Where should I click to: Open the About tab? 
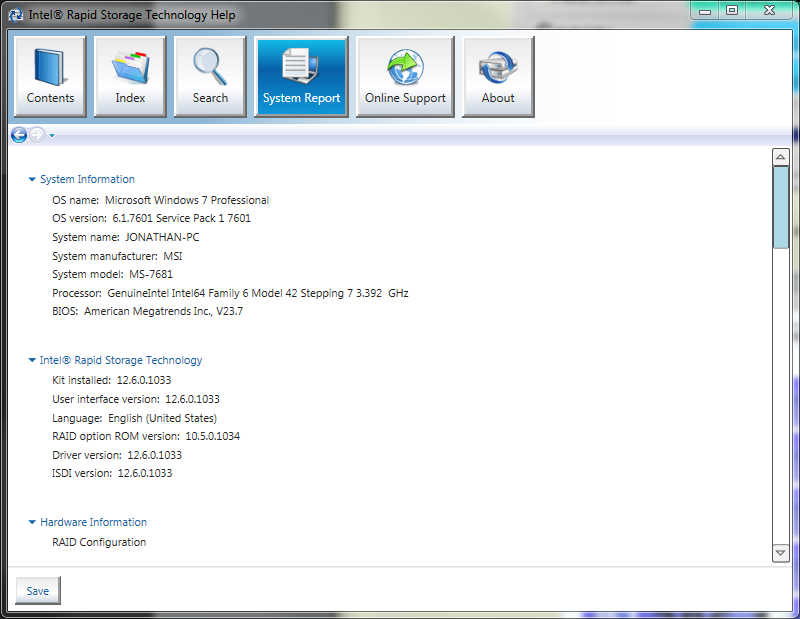[x=498, y=77]
